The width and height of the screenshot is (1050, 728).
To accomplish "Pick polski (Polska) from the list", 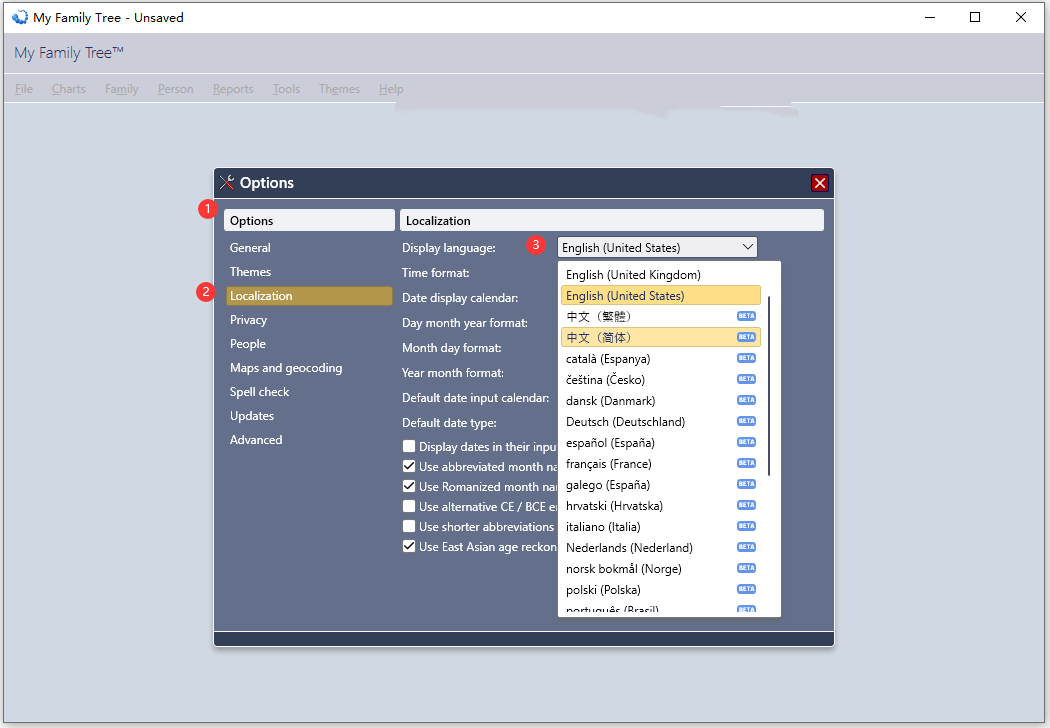I will (x=660, y=589).
